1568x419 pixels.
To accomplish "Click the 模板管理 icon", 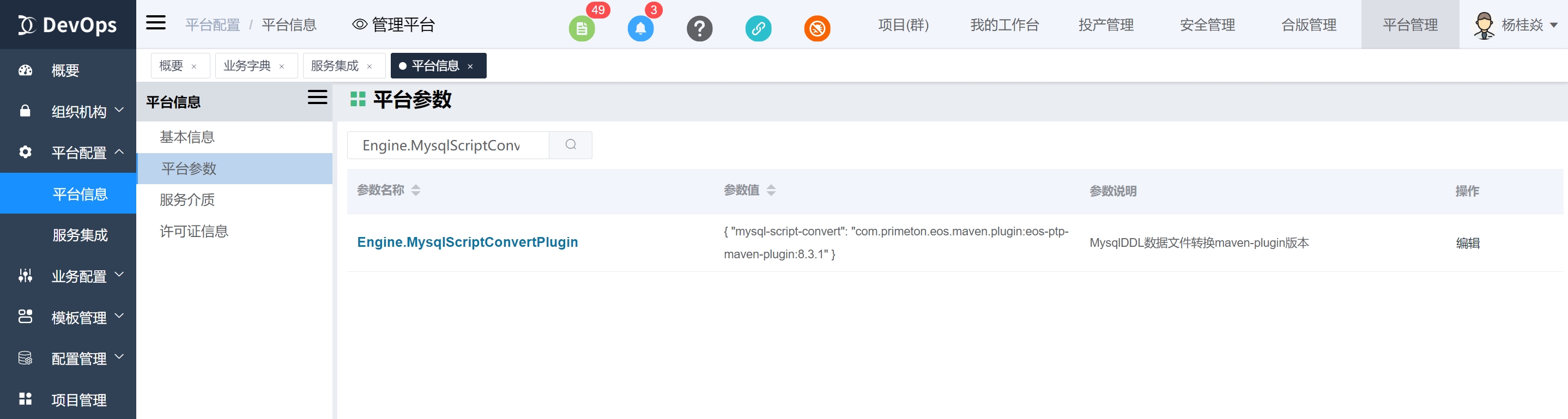I will pyautogui.click(x=25, y=316).
